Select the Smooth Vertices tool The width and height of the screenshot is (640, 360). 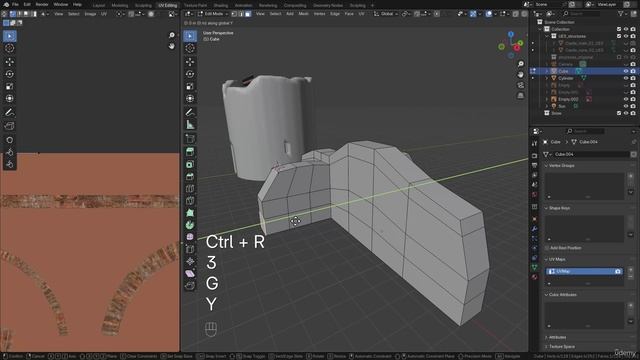tap(190, 237)
